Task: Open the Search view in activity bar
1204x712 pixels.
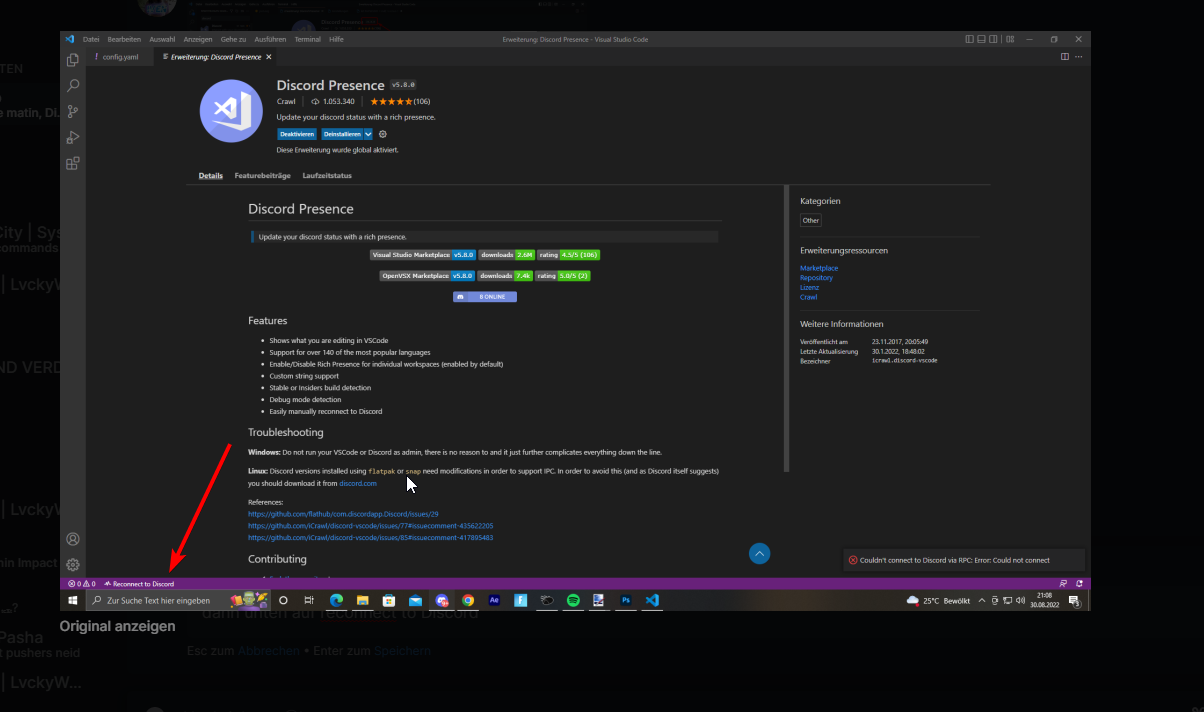Action: pos(72,86)
